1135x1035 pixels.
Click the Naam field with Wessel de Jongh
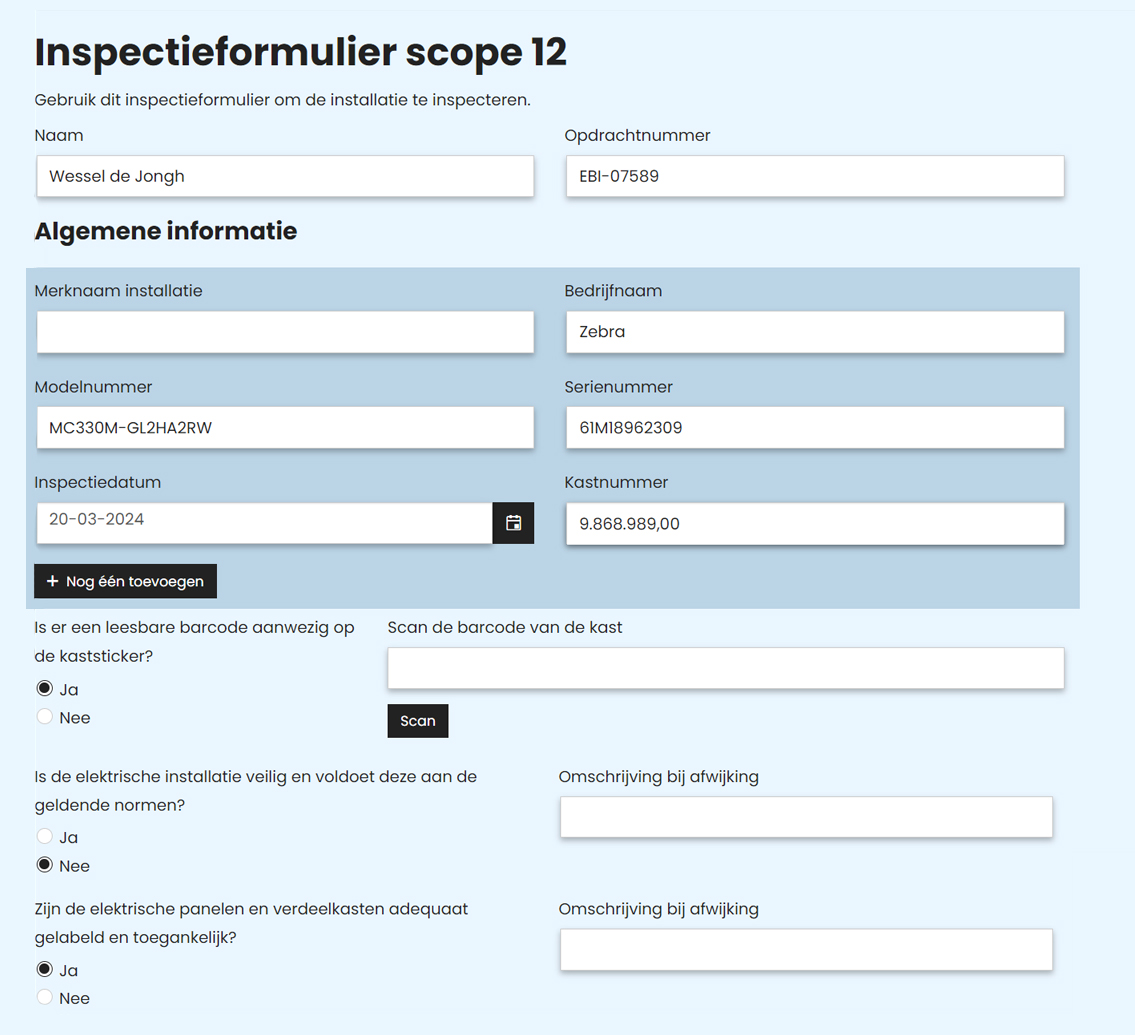coord(285,176)
